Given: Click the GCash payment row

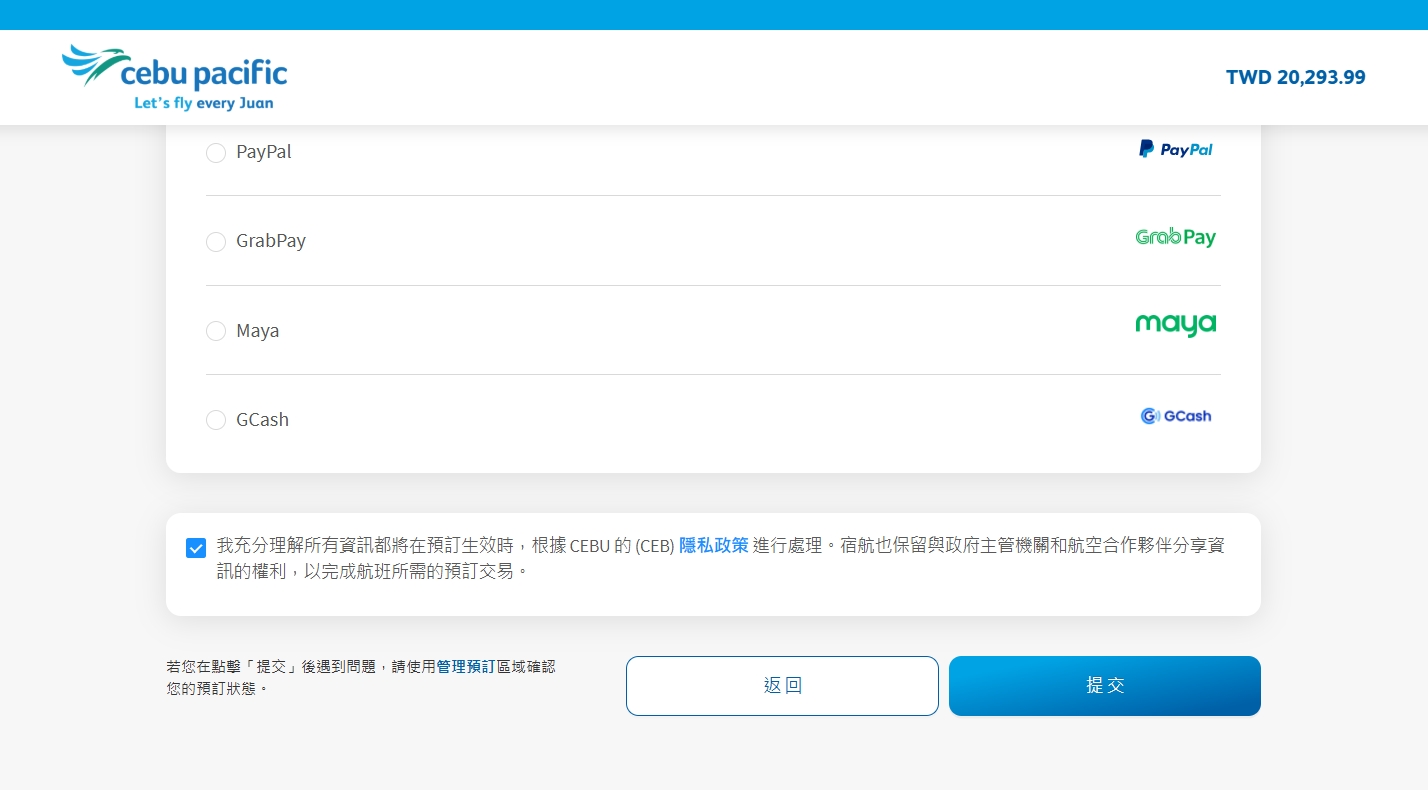Looking at the screenshot, I should pyautogui.click(x=713, y=419).
